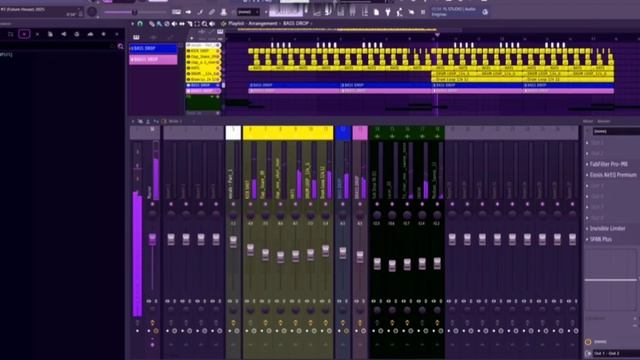Select the Delete tool in Playlist toolbar
640x360 pixels.
(x=167, y=24)
